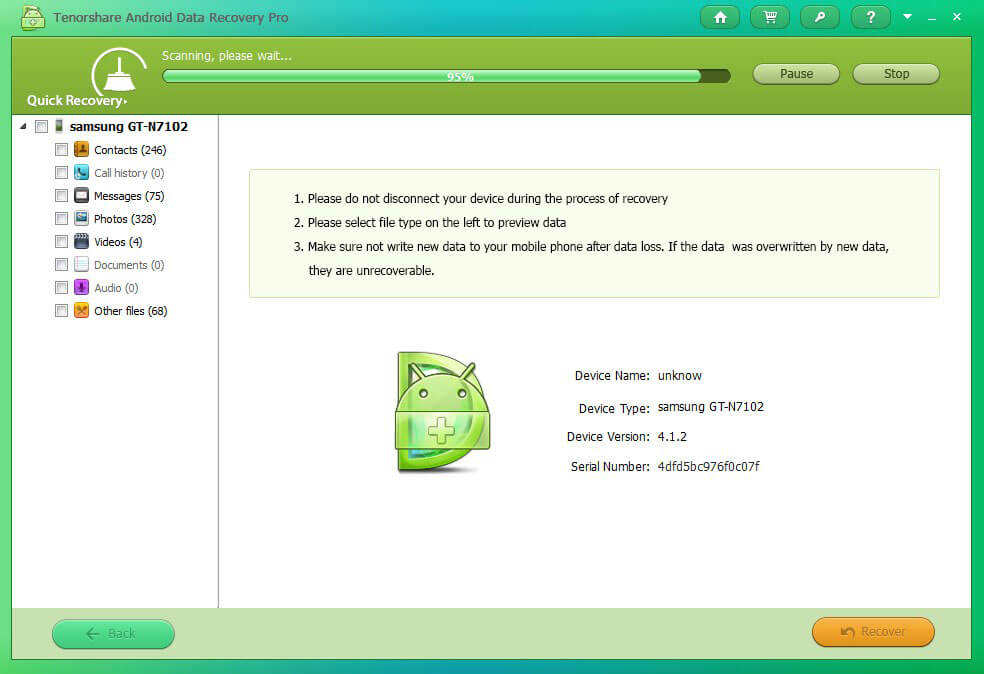The image size is (984, 674).
Task: Check the Other files (68) checkbox
Action: pyautogui.click(x=62, y=311)
